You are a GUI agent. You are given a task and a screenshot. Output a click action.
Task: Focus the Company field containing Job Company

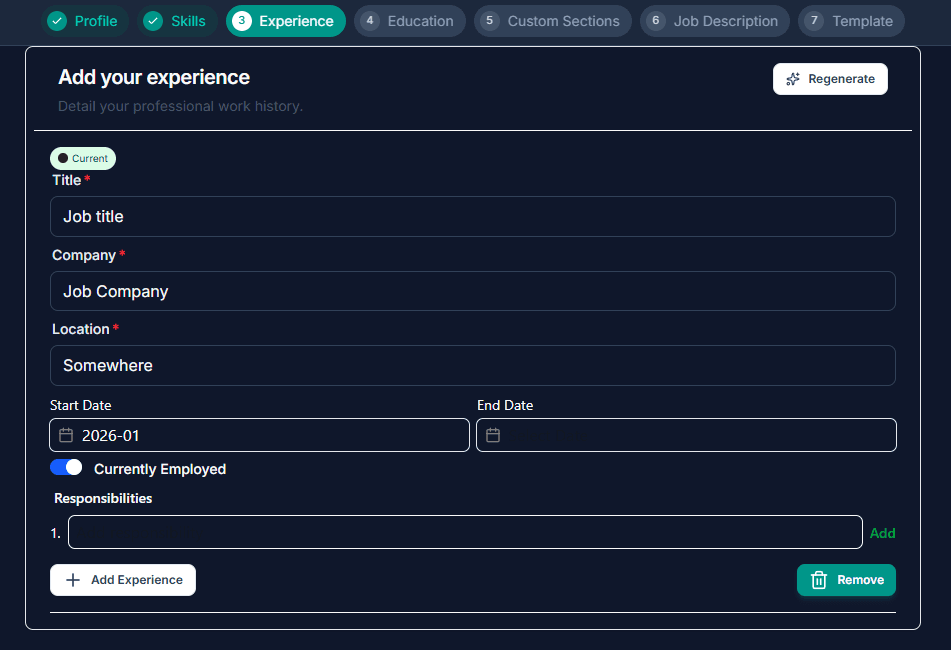point(472,291)
